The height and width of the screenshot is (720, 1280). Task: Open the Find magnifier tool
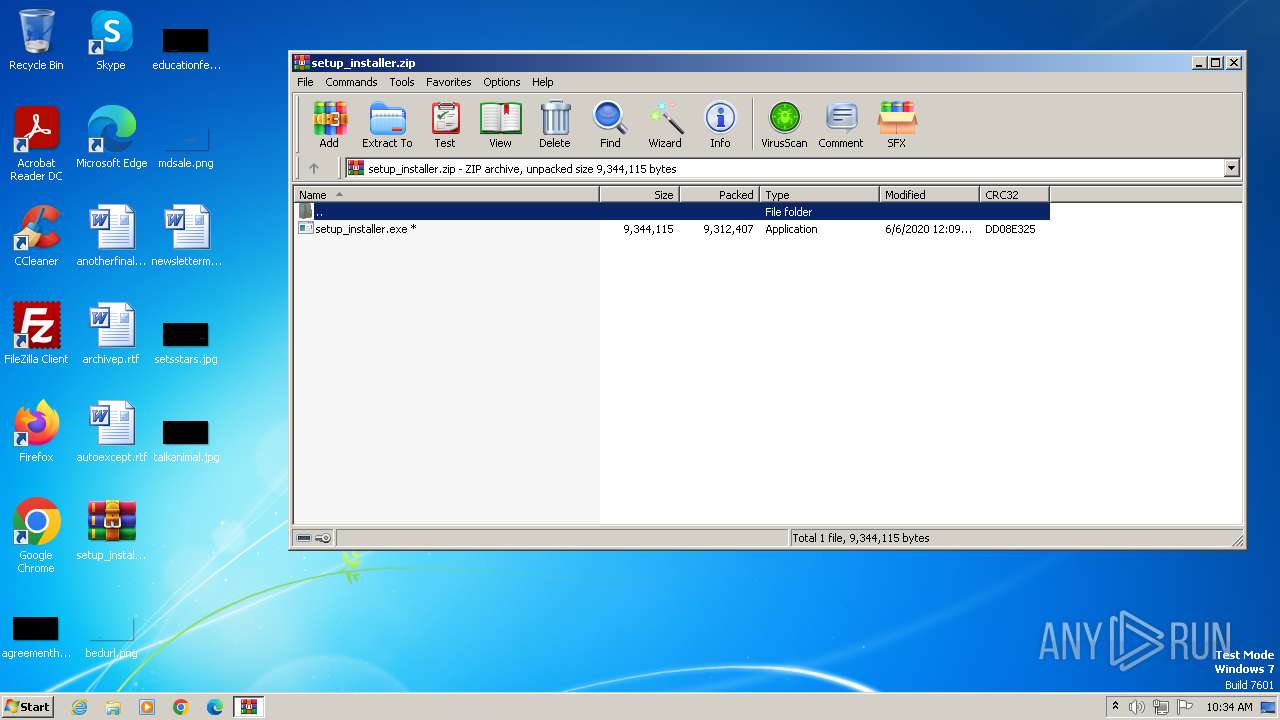[x=610, y=125]
